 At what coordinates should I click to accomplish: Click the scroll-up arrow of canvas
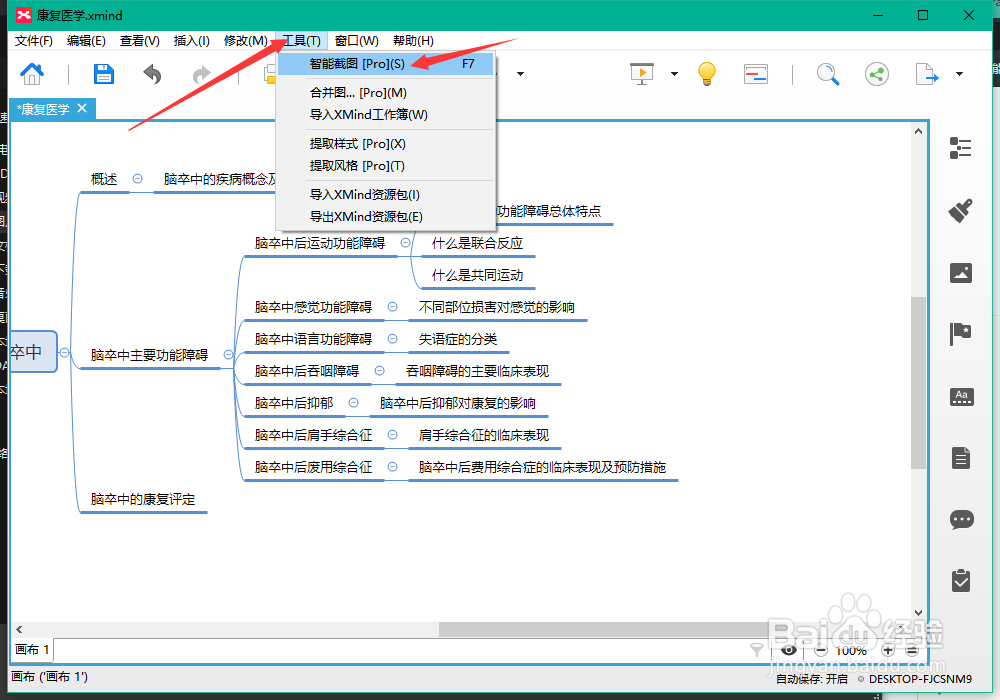point(918,131)
